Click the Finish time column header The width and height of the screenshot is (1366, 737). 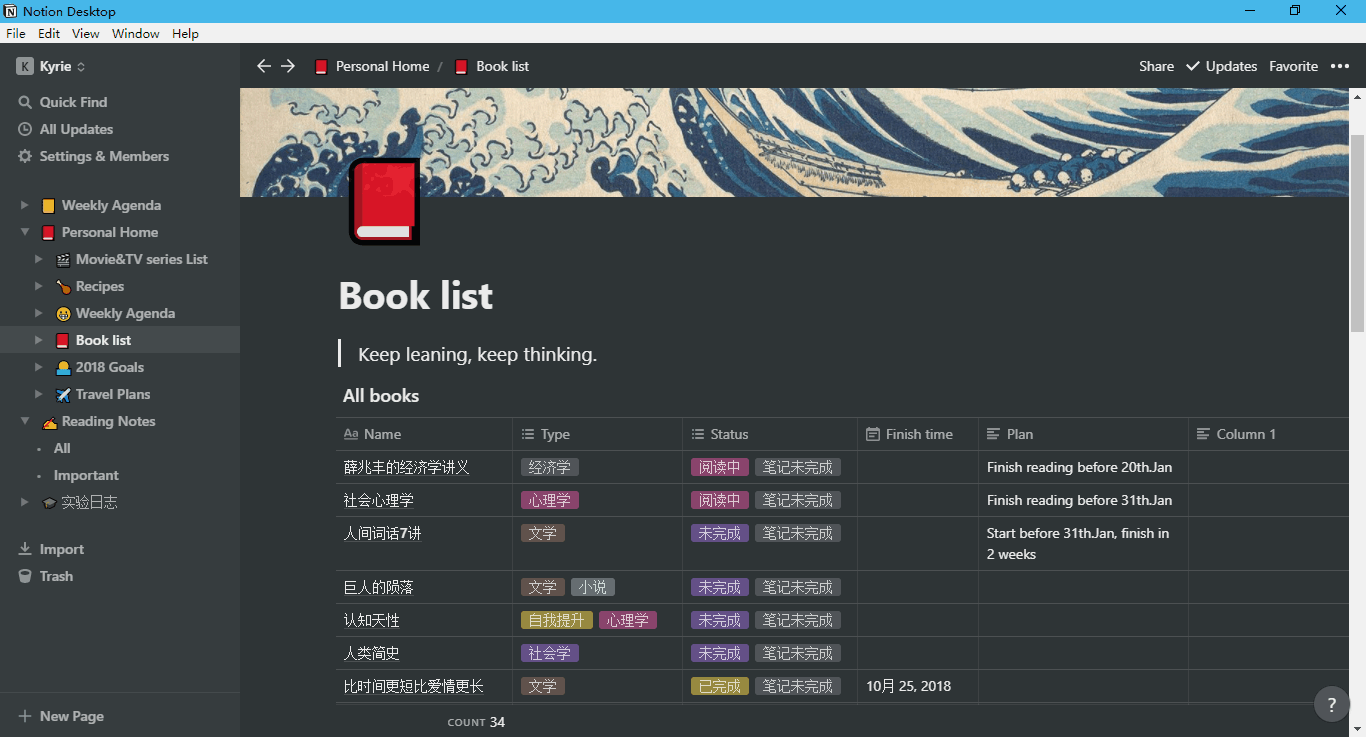[918, 434]
